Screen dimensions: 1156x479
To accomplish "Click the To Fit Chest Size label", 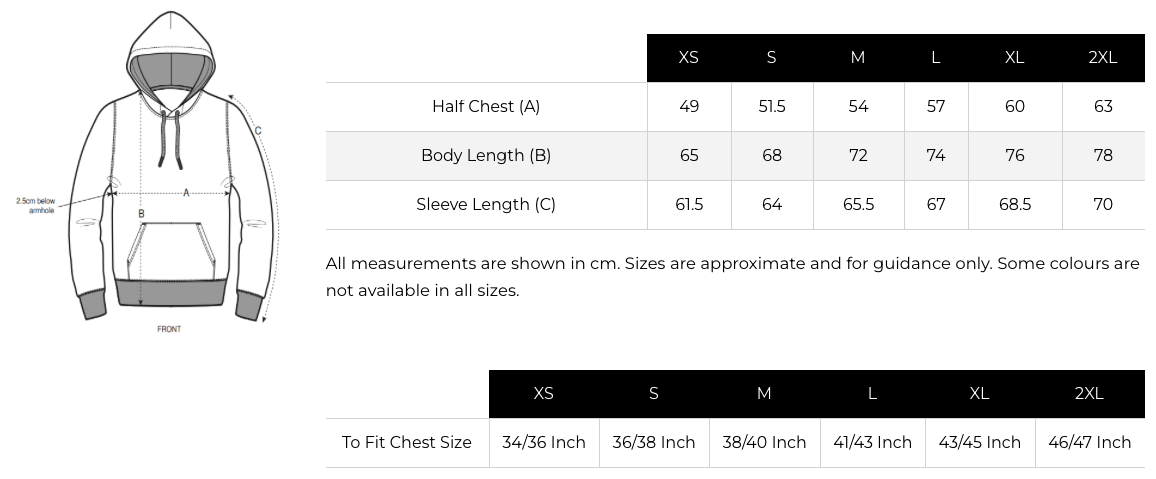I will [407, 442].
